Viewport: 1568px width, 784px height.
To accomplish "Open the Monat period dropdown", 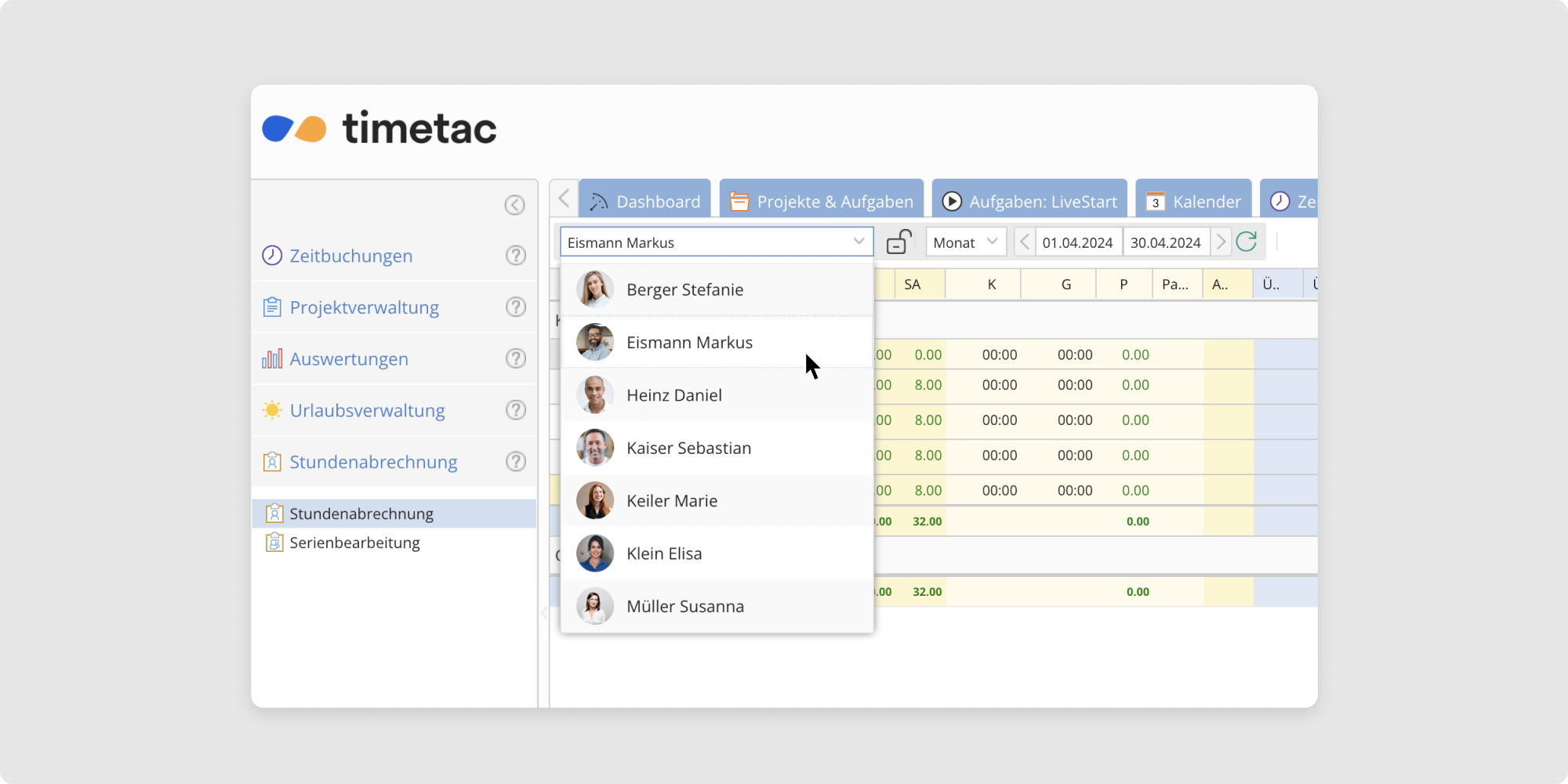I will (x=965, y=242).
